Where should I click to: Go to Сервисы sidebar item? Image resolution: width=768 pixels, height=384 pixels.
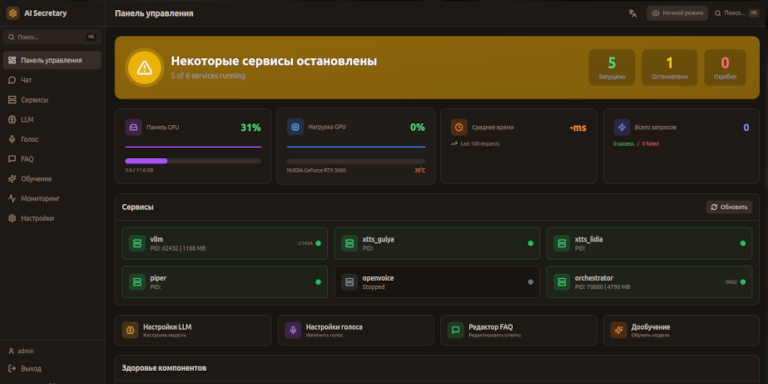pyautogui.click(x=52, y=100)
